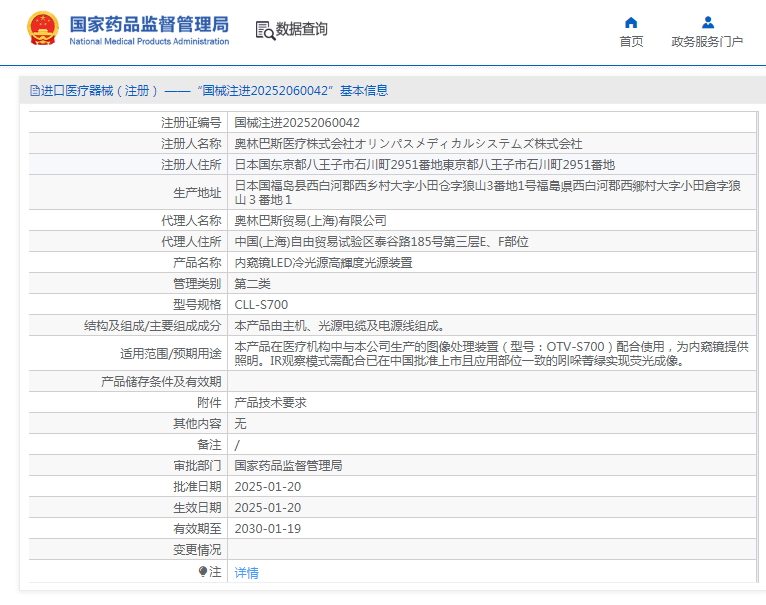Image resolution: width=766 pixels, height=605 pixels.
Task: Click the national emblem logo
Action: (43, 29)
